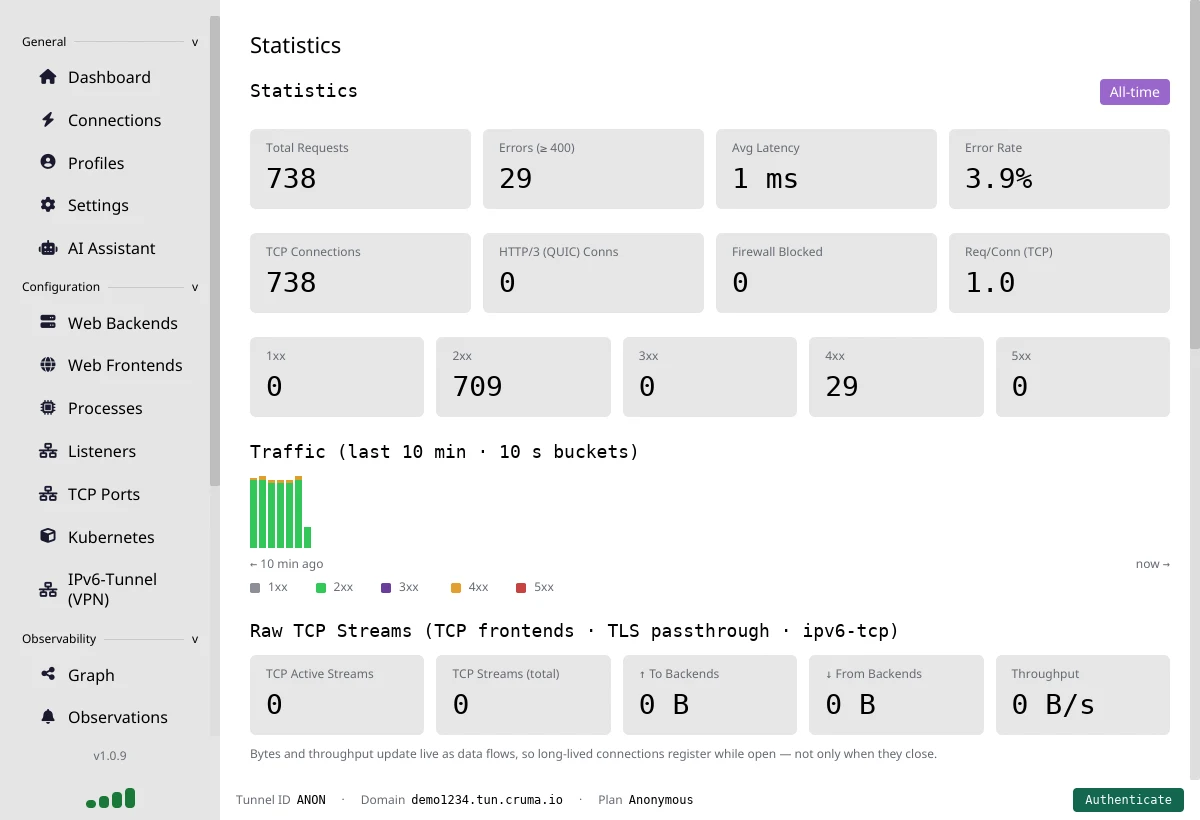Open the Dashboard page
This screenshot has width=1200, height=820.
click(x=109, y=77)
